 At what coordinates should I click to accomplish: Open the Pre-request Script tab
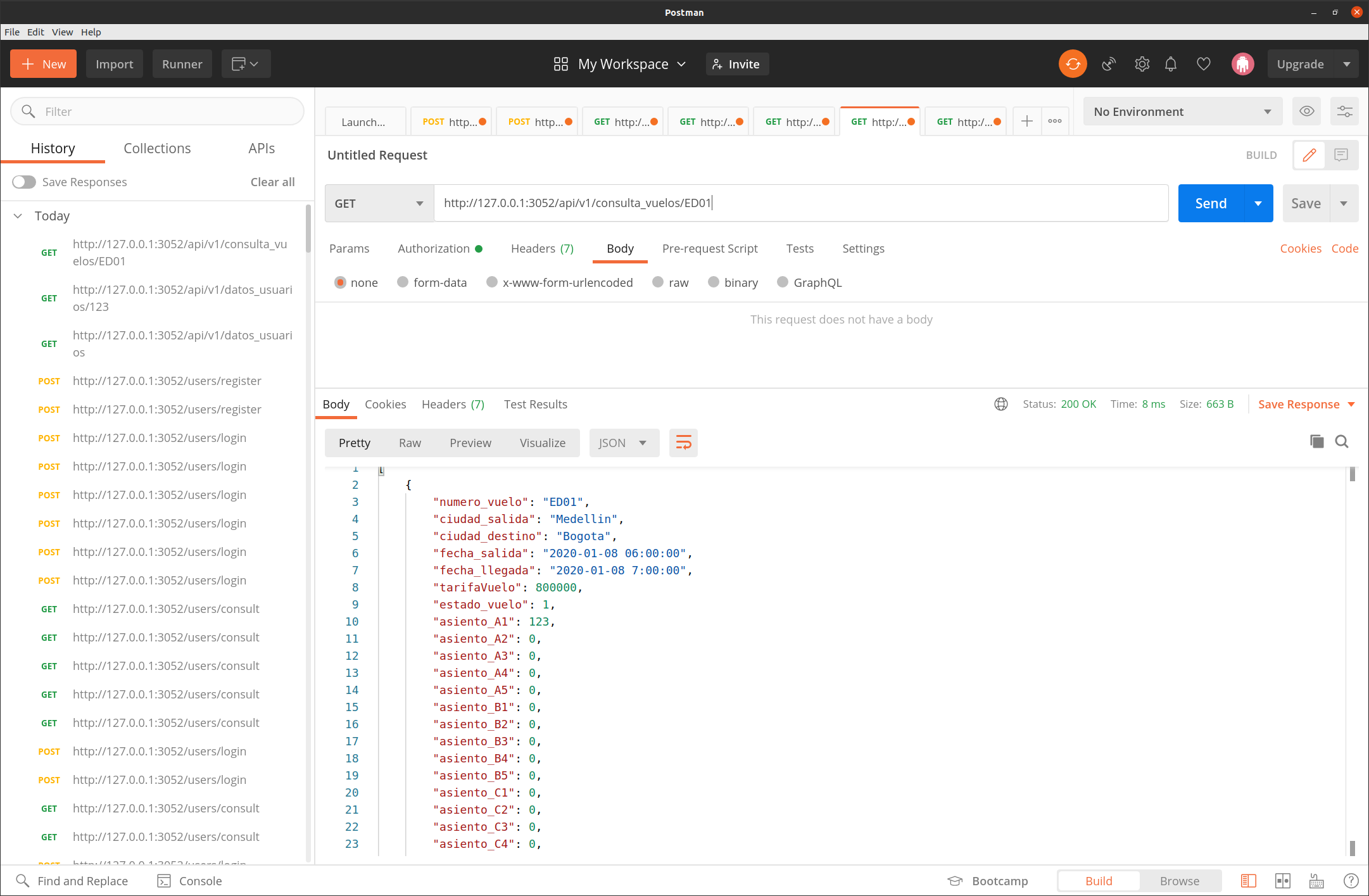[x=710, y=248]
